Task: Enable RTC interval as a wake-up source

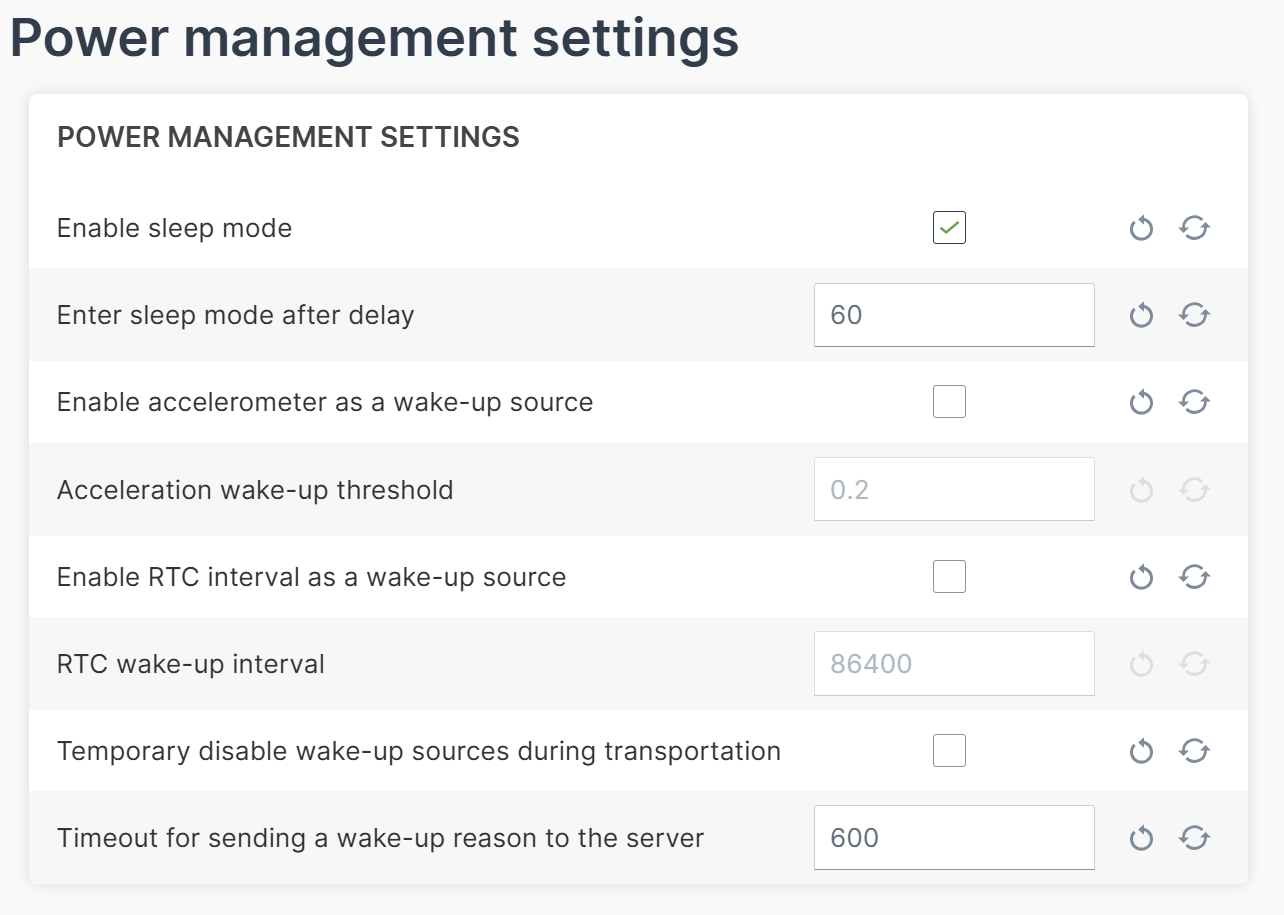Action: (948, 576)
